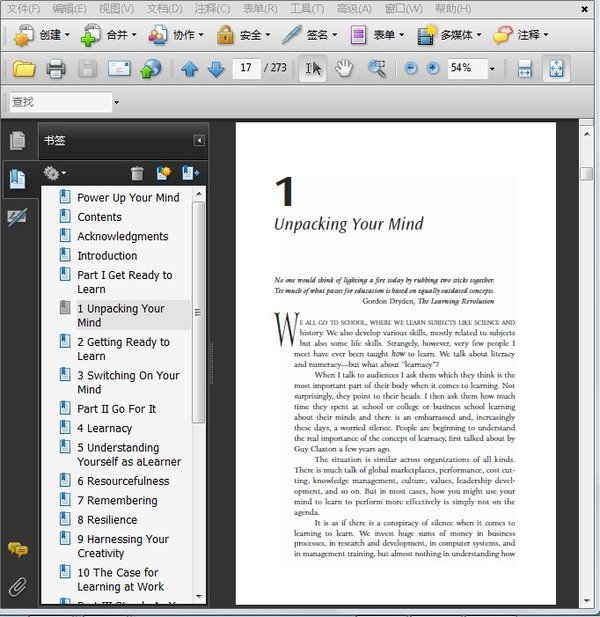Image resolution: width=600 pixels, height=617 pixels.
Task: Open the View (视图) menu
Action: pos(116,9)
